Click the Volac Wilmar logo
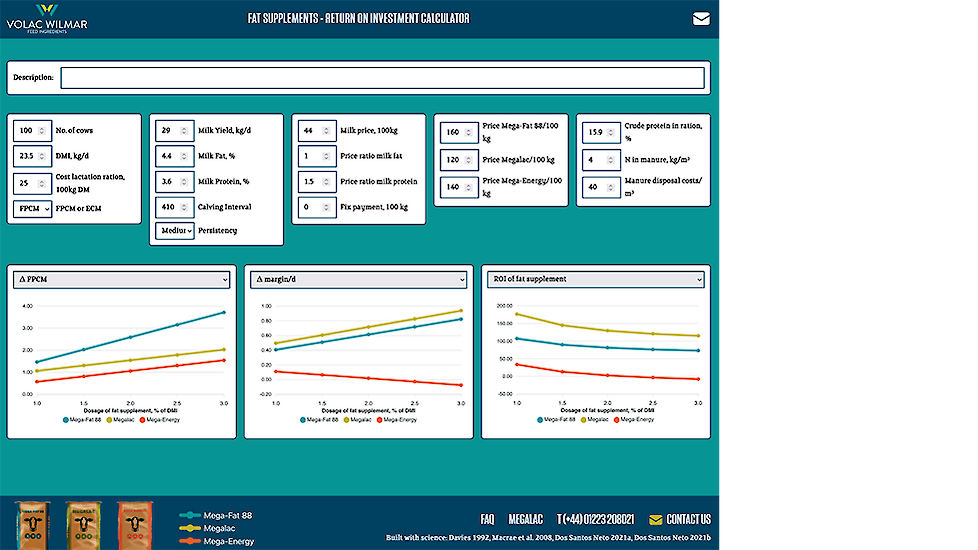978x550 pixels. point(47,18)
